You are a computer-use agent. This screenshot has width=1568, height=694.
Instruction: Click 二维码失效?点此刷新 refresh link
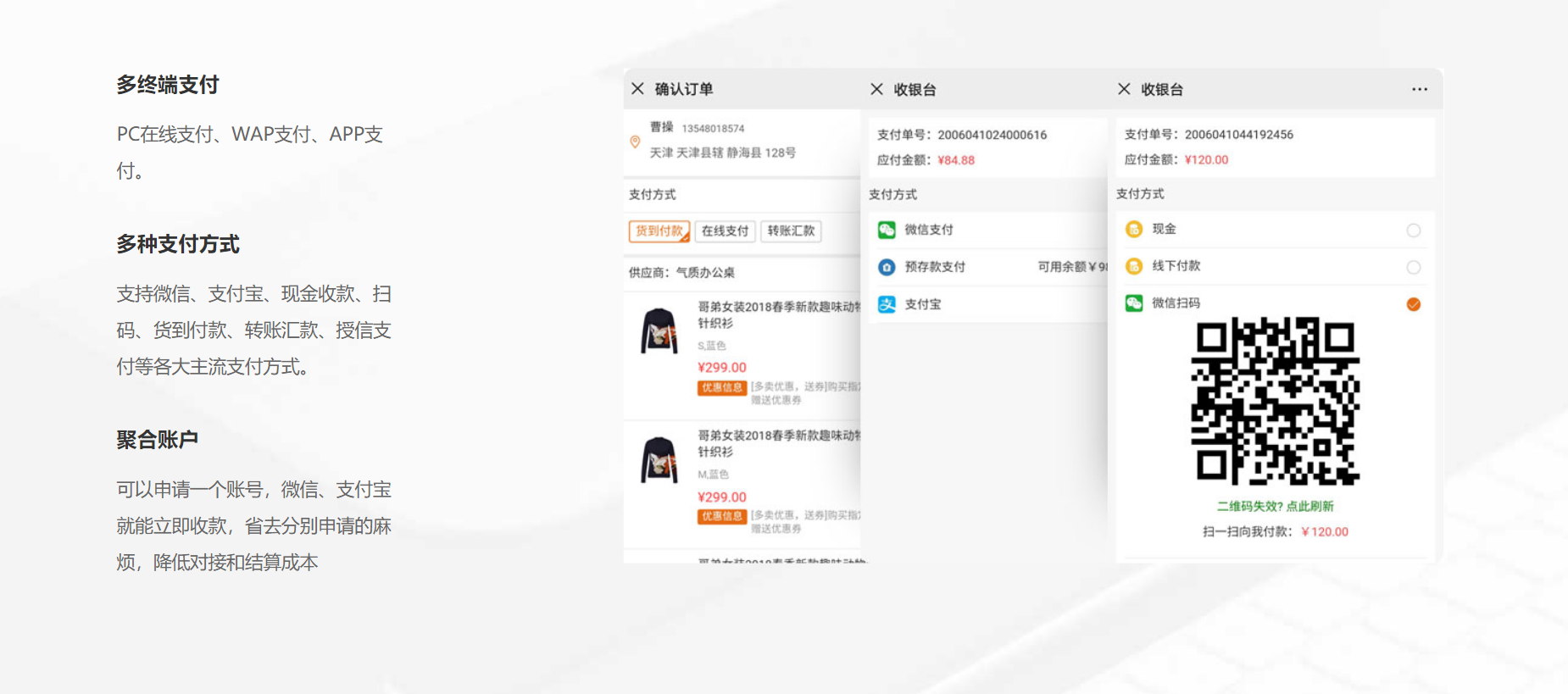point(1276,506)
